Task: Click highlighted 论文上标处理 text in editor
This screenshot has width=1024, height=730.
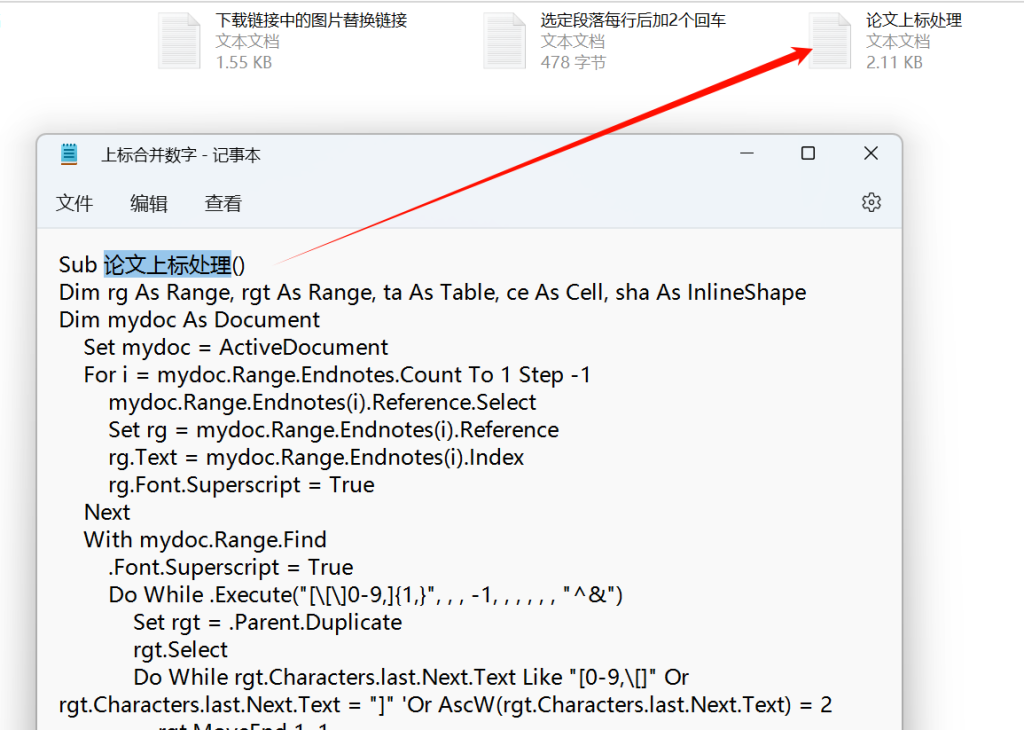Action: click(x=167, y=265)
